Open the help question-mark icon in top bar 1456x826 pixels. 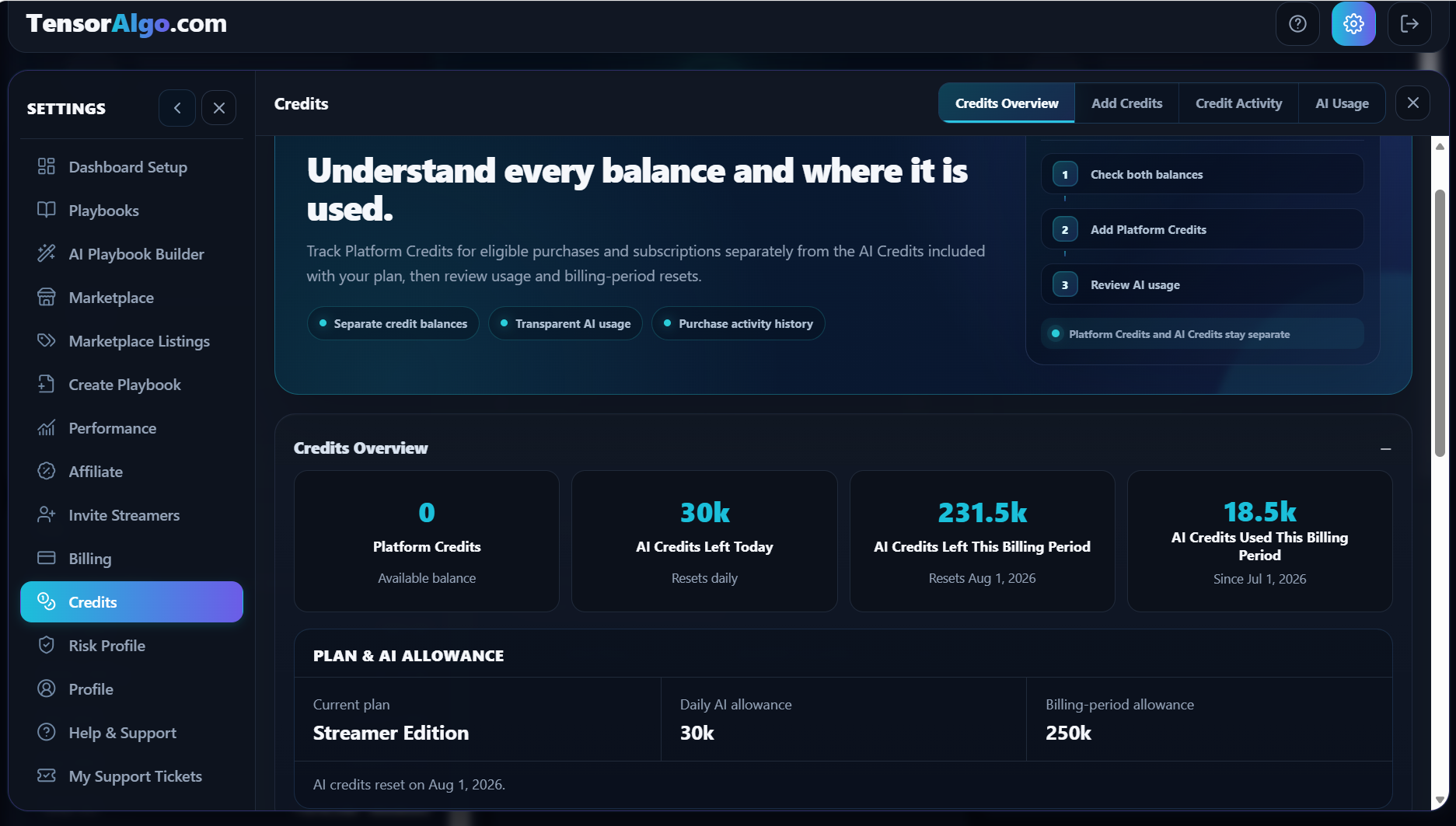(1297, 24)
